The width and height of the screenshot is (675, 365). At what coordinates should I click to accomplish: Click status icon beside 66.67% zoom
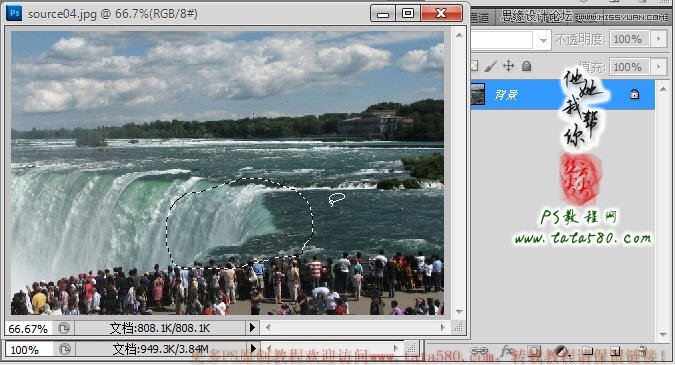tap(64, 328)
